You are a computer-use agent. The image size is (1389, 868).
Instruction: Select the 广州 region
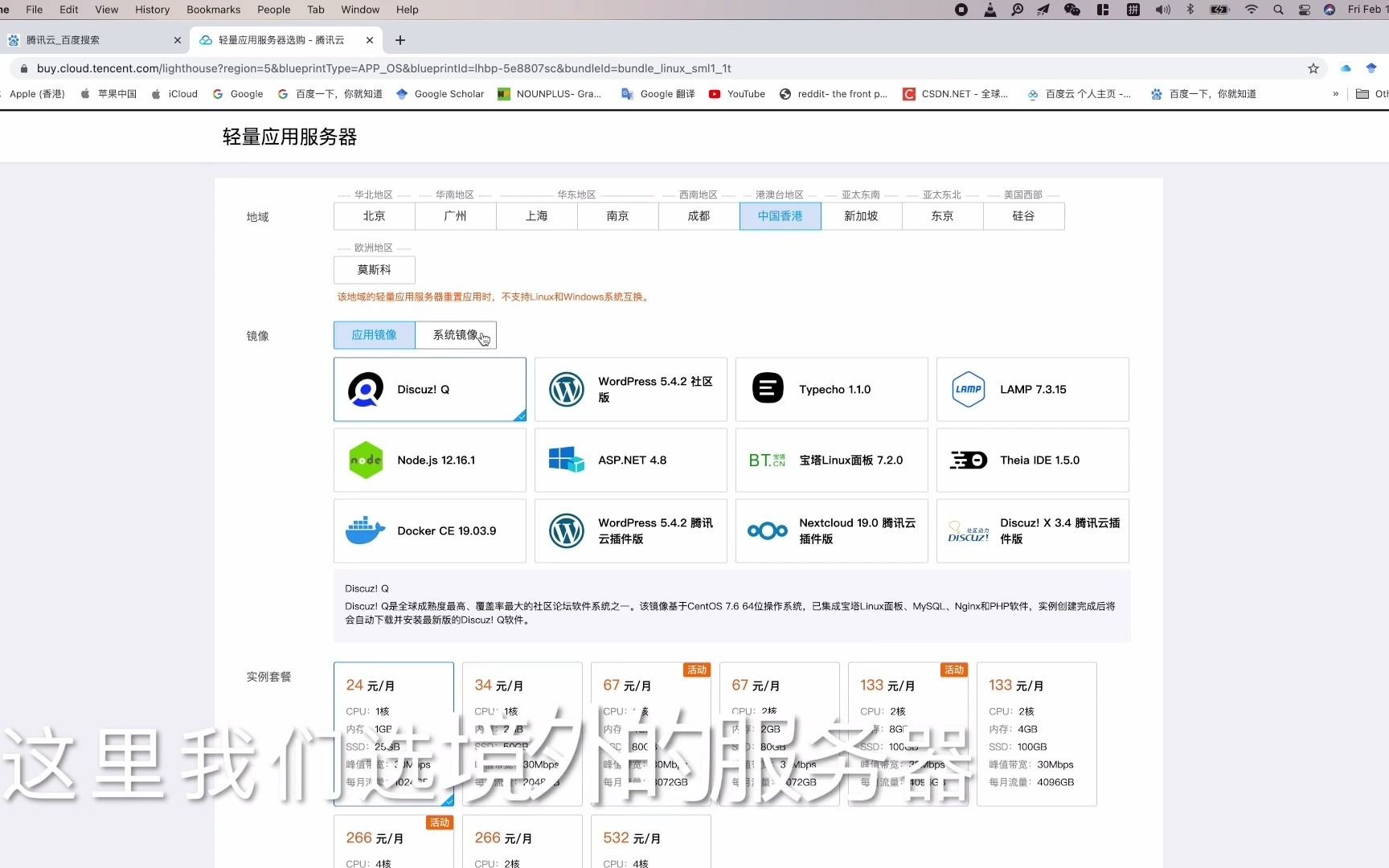click(455, 216)
